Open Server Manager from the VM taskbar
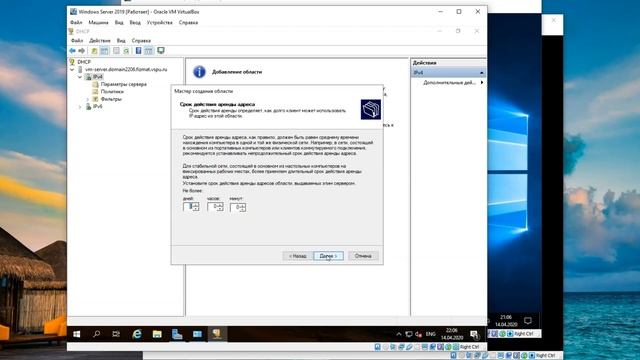Viewport: 640px width, 360px height. click(x=177, y=334)
